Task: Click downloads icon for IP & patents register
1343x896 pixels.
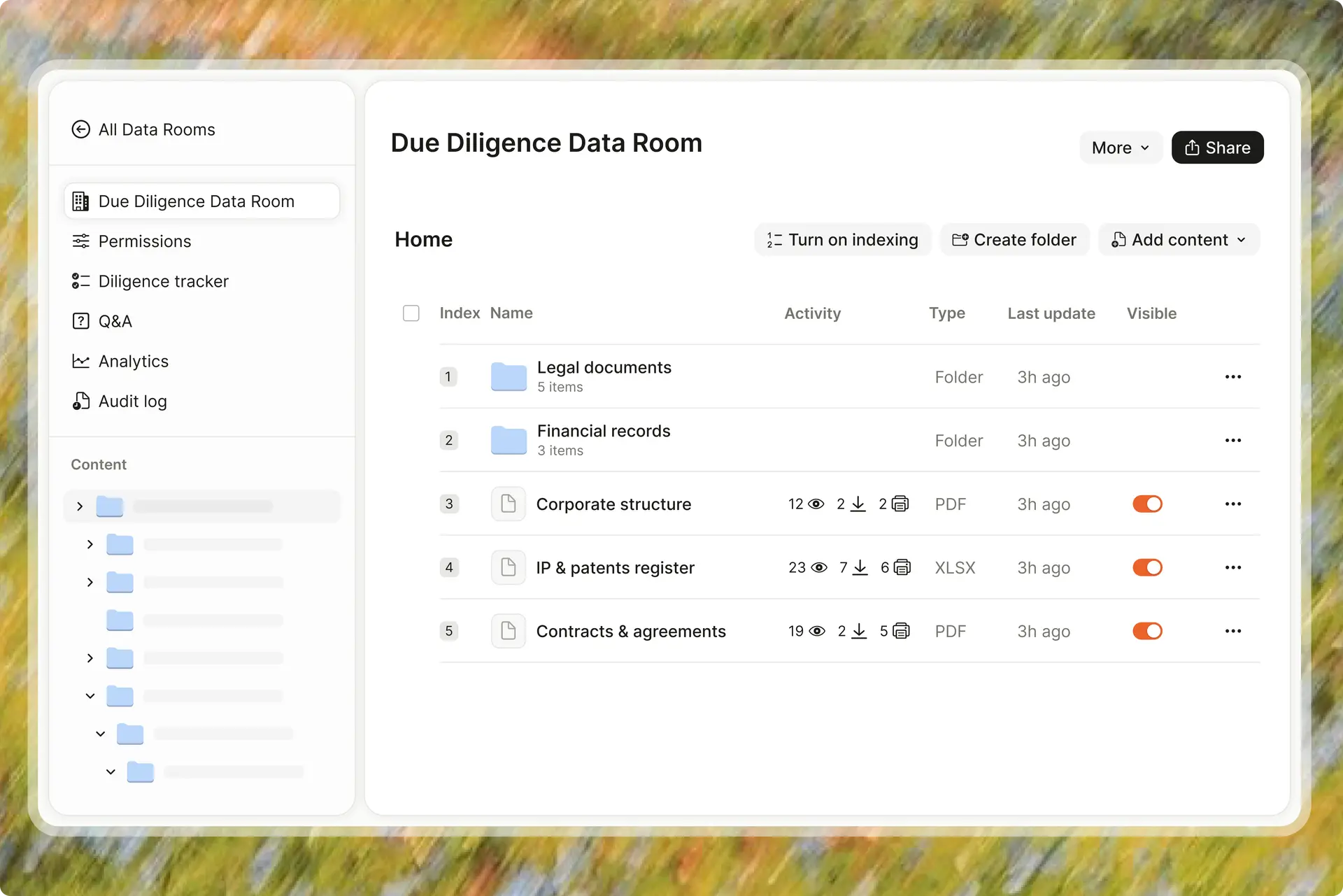Action: point(860,567)
